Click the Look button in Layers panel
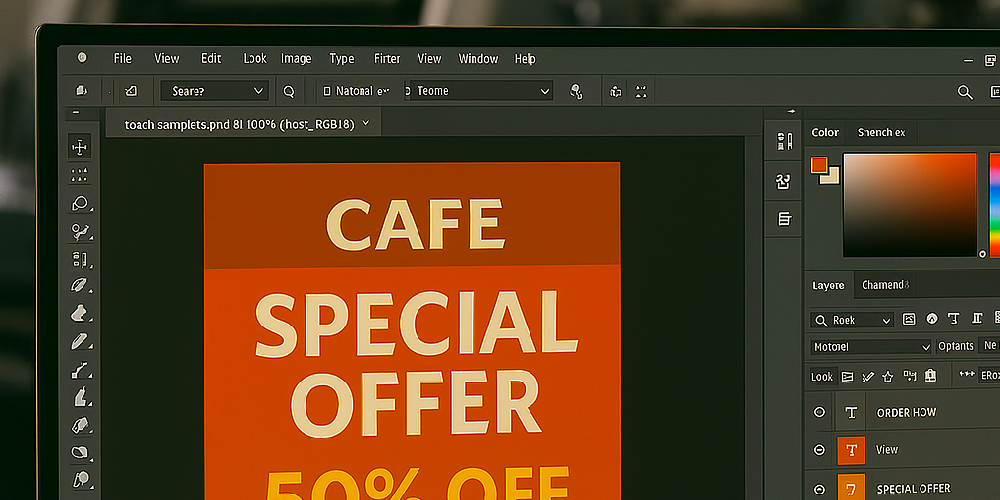 click(x=822, y=377)
